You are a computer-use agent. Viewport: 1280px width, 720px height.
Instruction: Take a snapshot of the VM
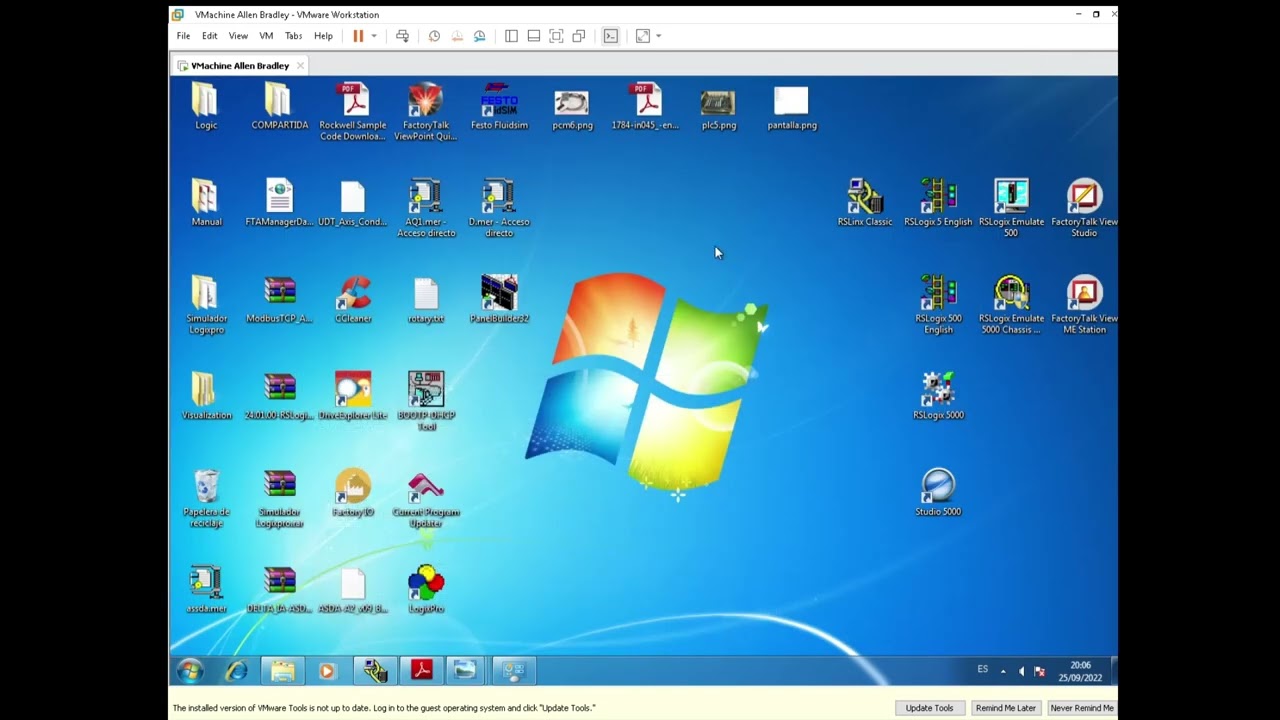tap(434, 36)
